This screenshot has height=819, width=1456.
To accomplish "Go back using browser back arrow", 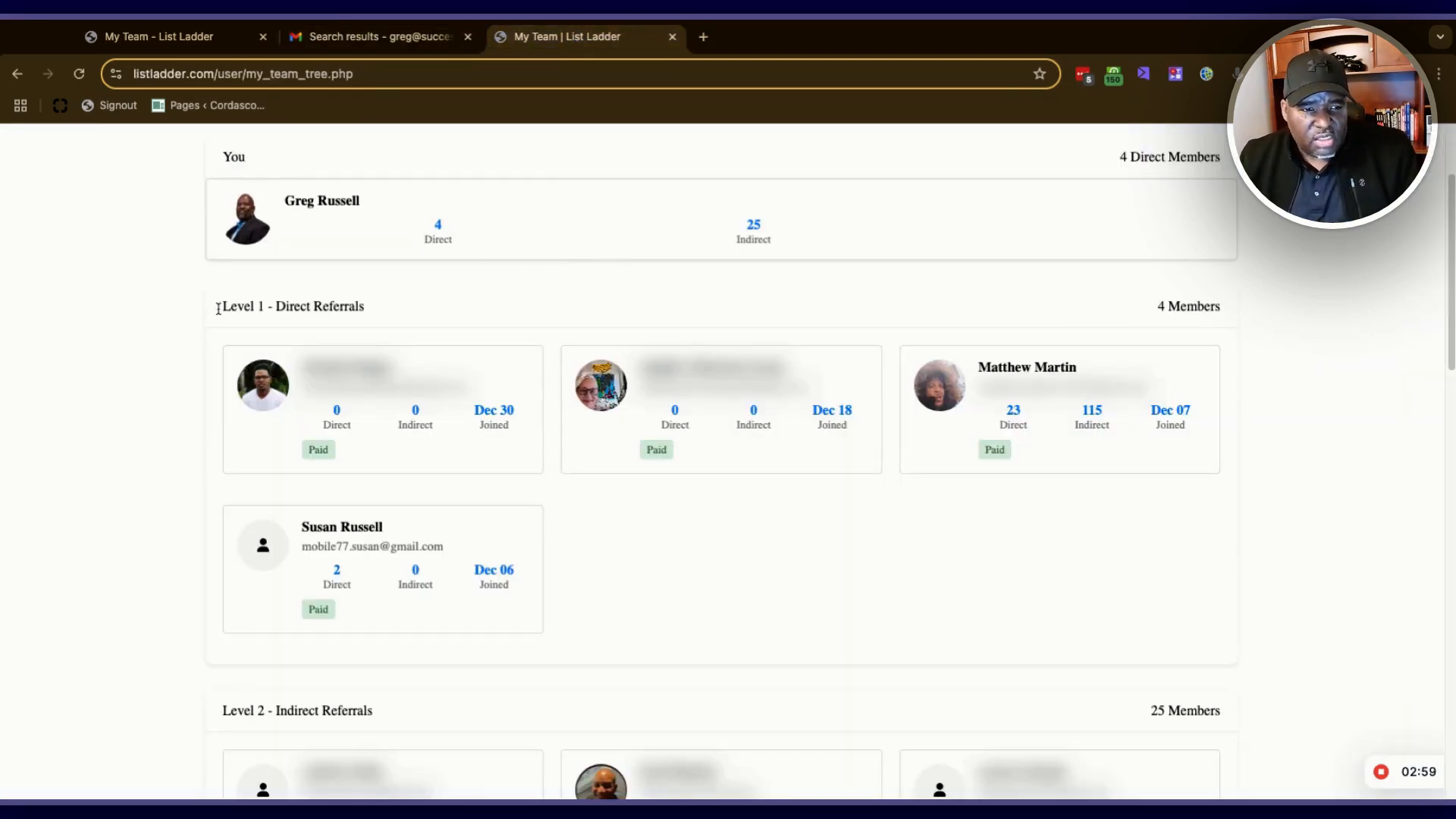I will tap(17, 74).
